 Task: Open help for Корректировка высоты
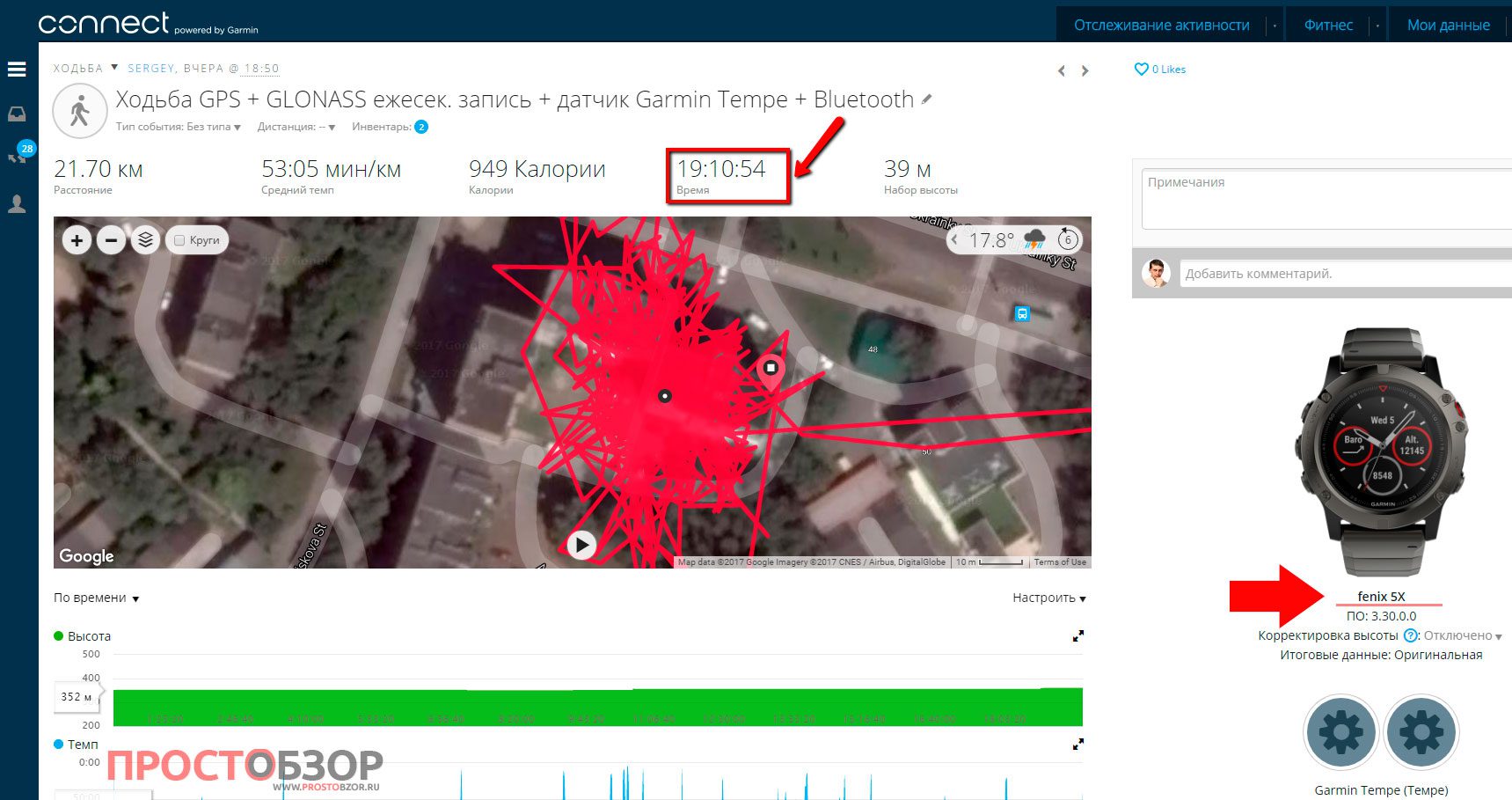pyautogui.click(x=1411, y=635)
